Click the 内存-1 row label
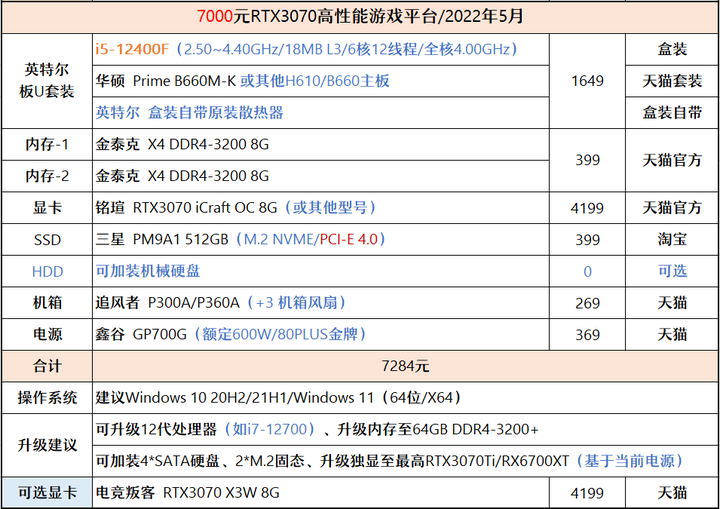The image size is (720, 509). pyautogui.click(x=47, y=145)
